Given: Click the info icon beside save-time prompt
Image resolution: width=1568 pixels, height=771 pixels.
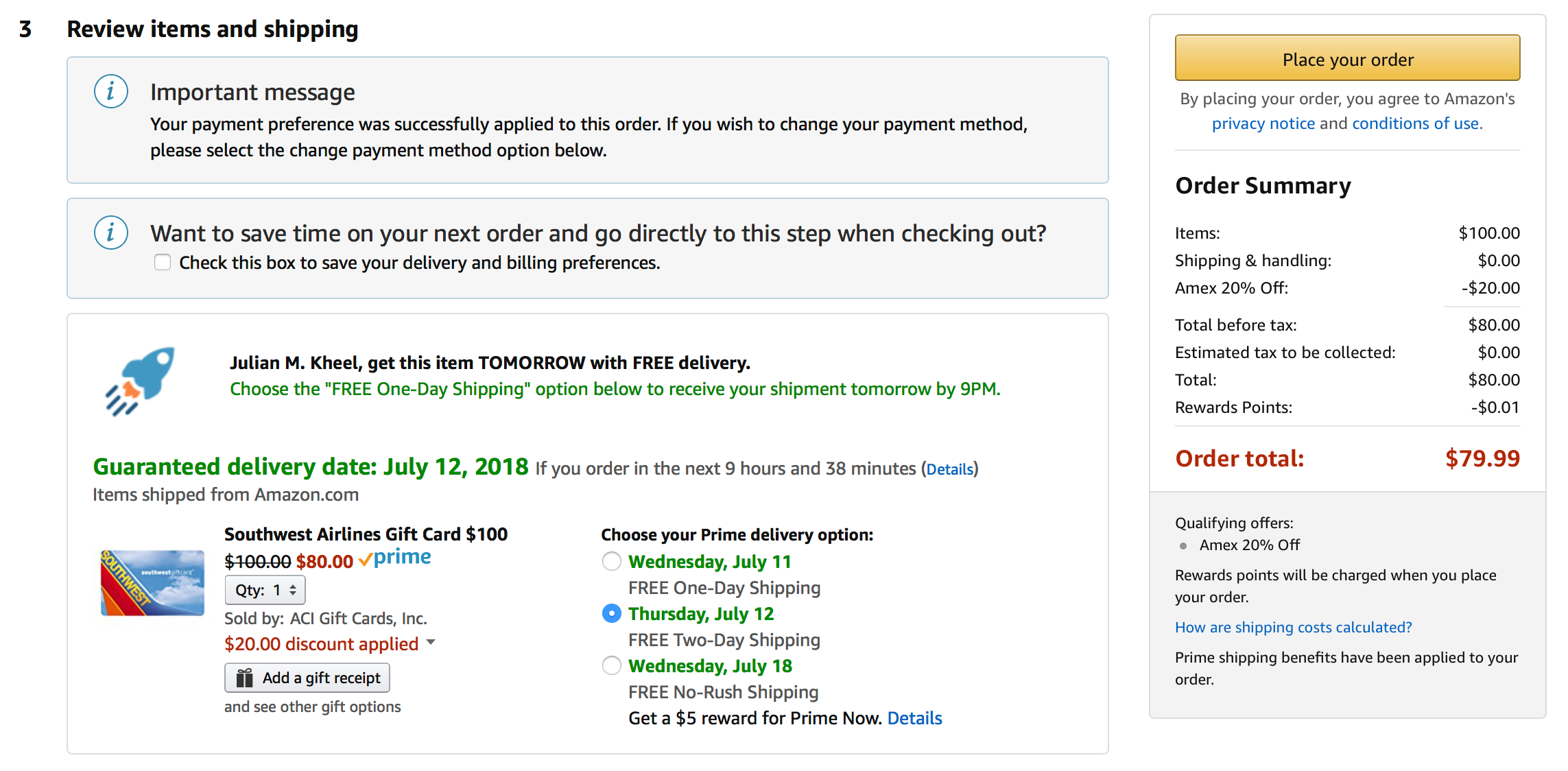Looking at the screenshot, I should pyautogui.click(x=111, y=233).
